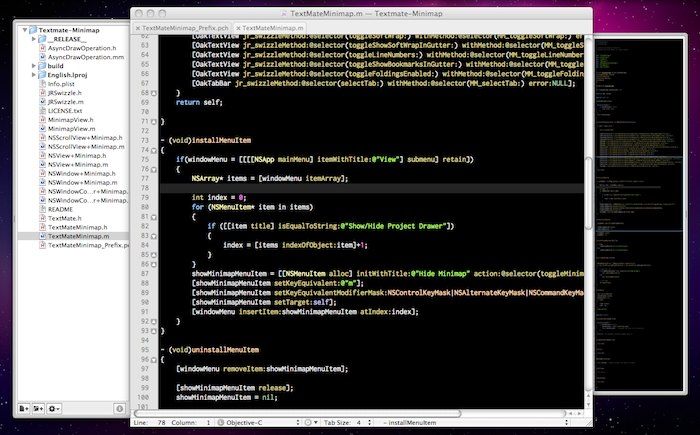This screenshot has width=700, height=435.
Task: Open the gear action menu in drawer
Action: point(55,408)
